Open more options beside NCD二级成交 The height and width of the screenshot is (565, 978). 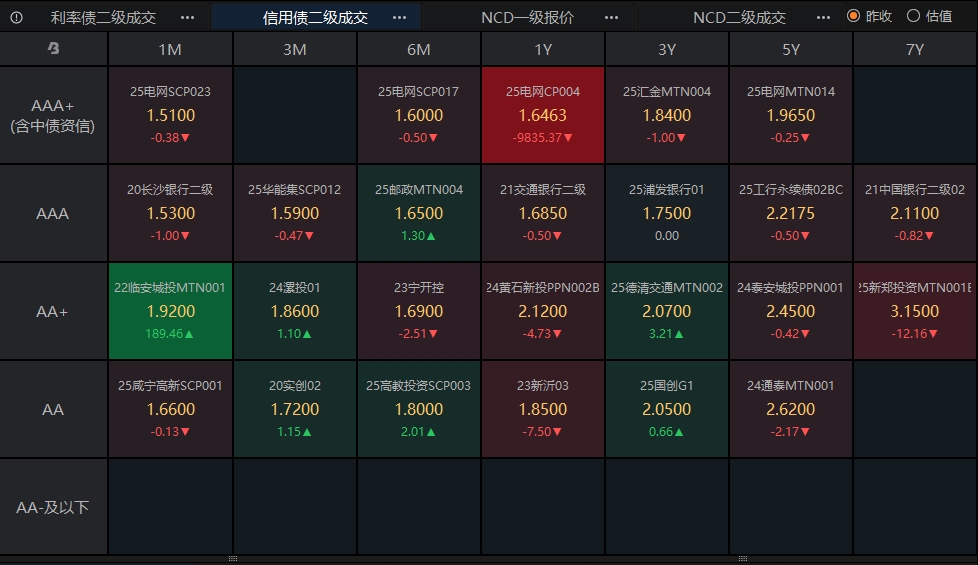tap(824, 17)
